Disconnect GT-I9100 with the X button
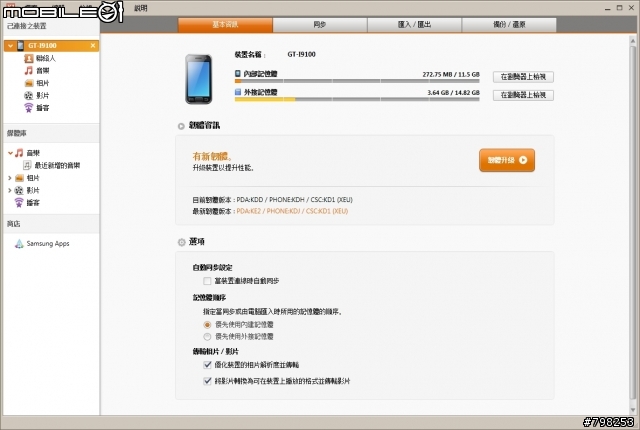The image size is (640, 430). click(x=93, y=46)
